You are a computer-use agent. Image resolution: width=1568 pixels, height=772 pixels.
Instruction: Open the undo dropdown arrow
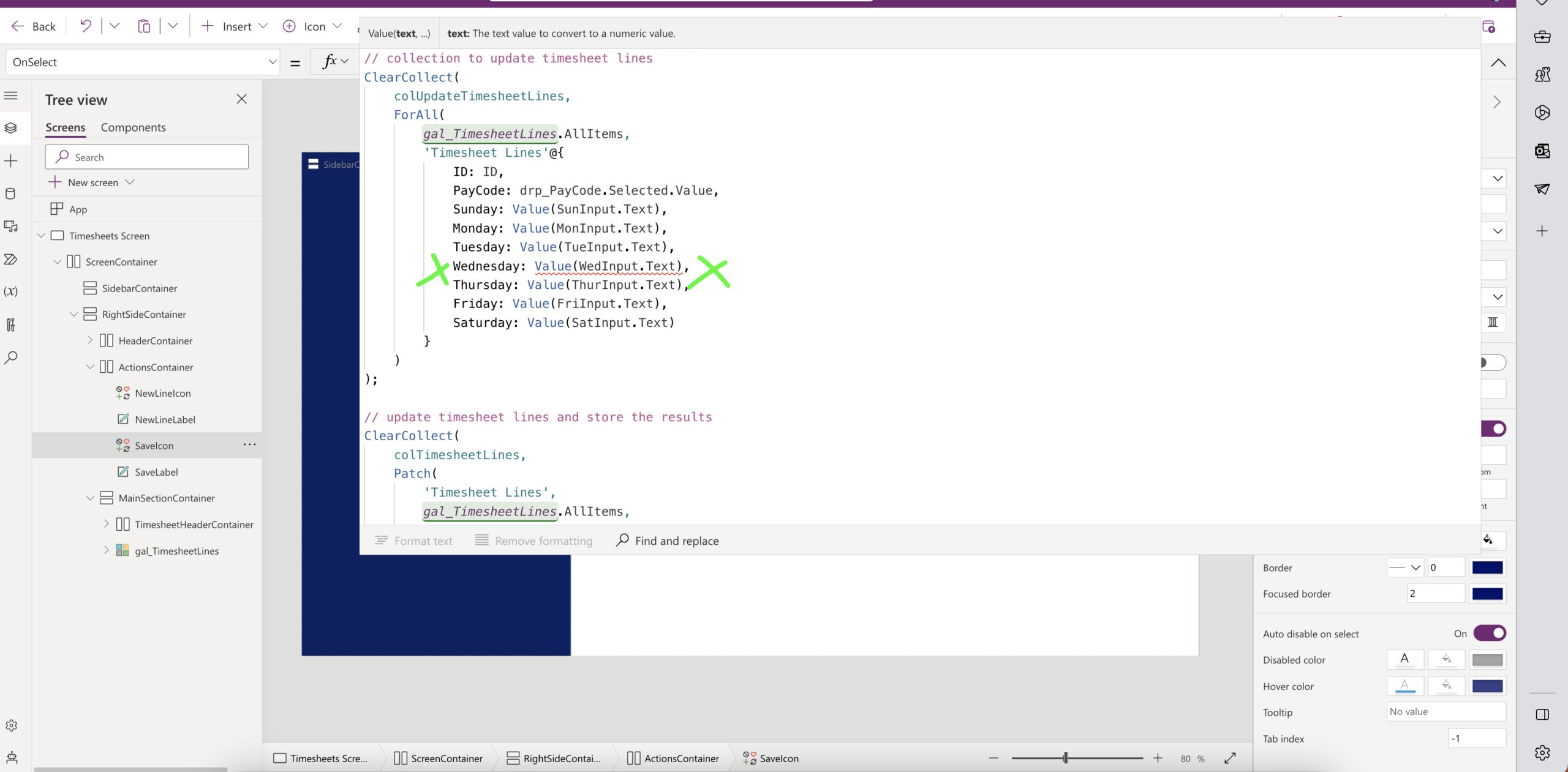[x=115, y=26]
